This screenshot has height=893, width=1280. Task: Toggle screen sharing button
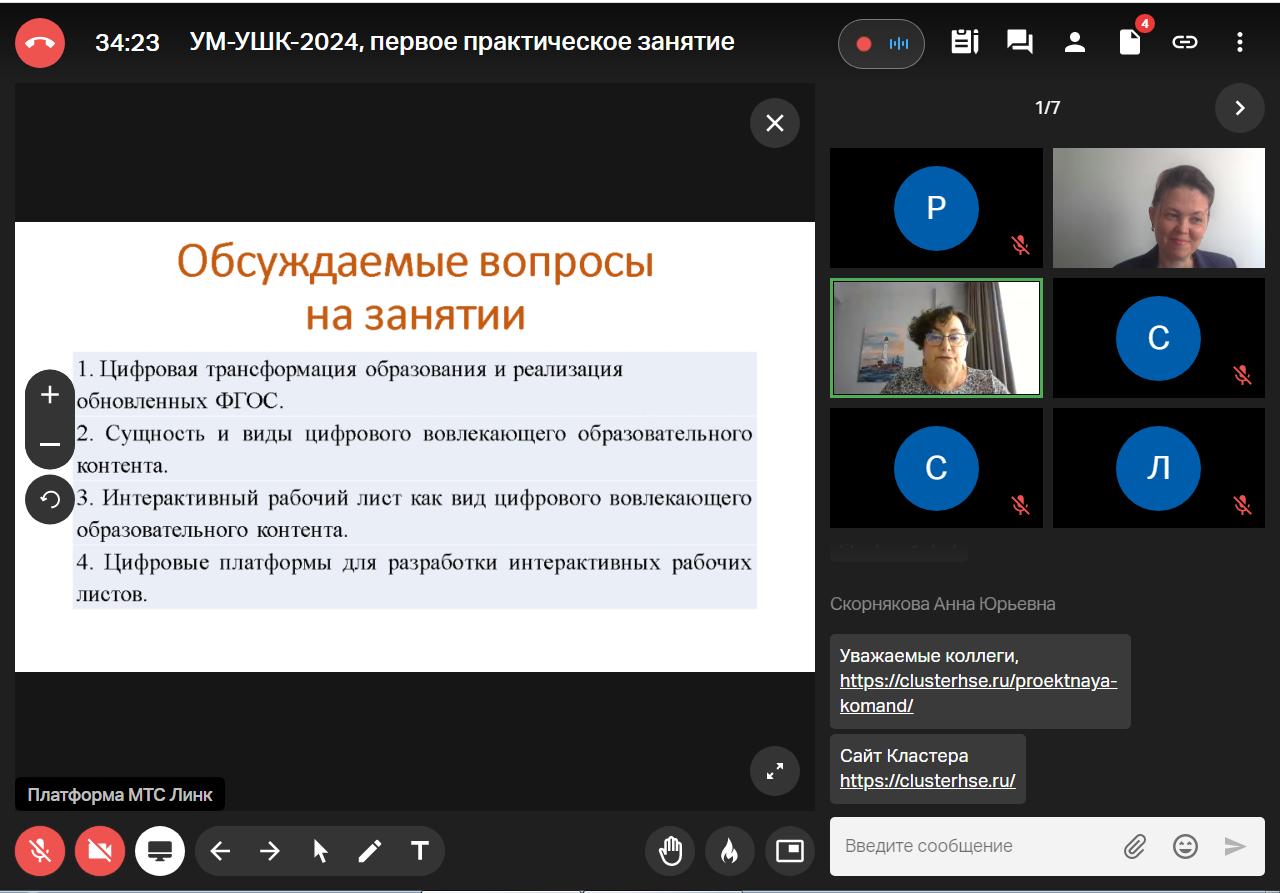click(x=160, y=851)
